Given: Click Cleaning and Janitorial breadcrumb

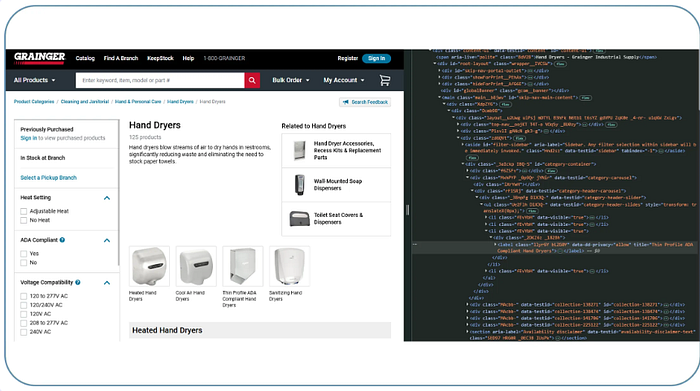Looking at the screenshot, I should [85, 102].
